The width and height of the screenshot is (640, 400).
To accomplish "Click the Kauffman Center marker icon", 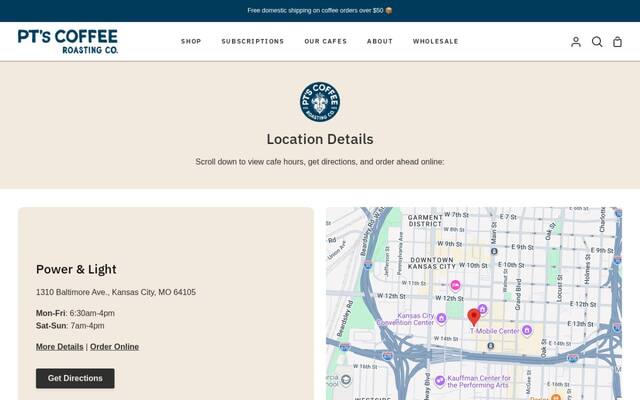I will (440, 381).
